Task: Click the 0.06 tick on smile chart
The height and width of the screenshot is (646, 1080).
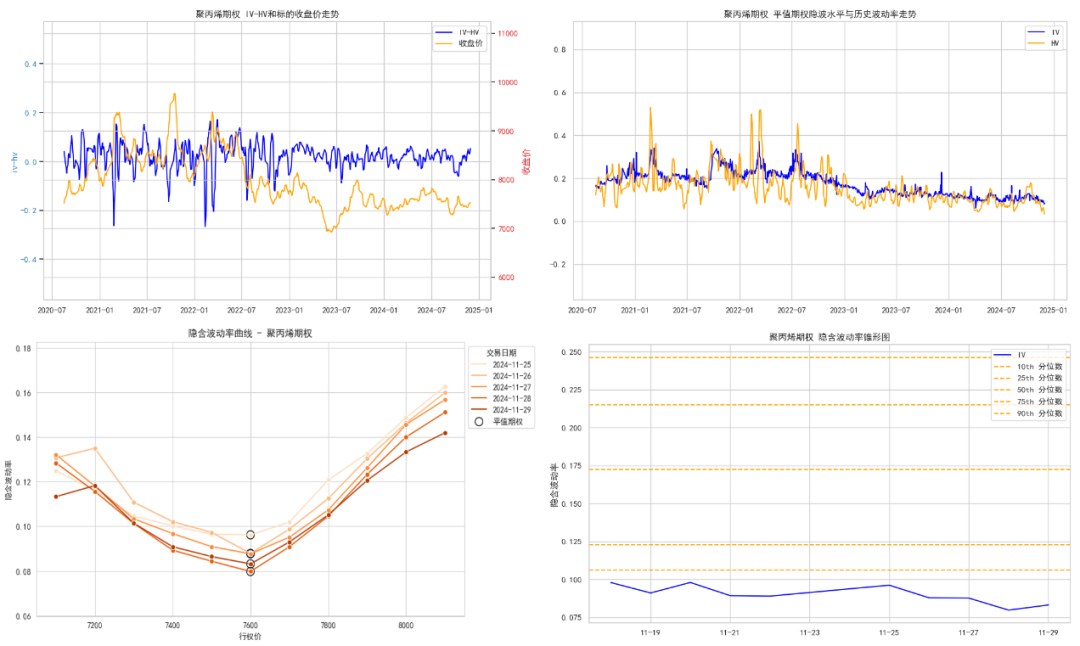Action: (23, 616)
